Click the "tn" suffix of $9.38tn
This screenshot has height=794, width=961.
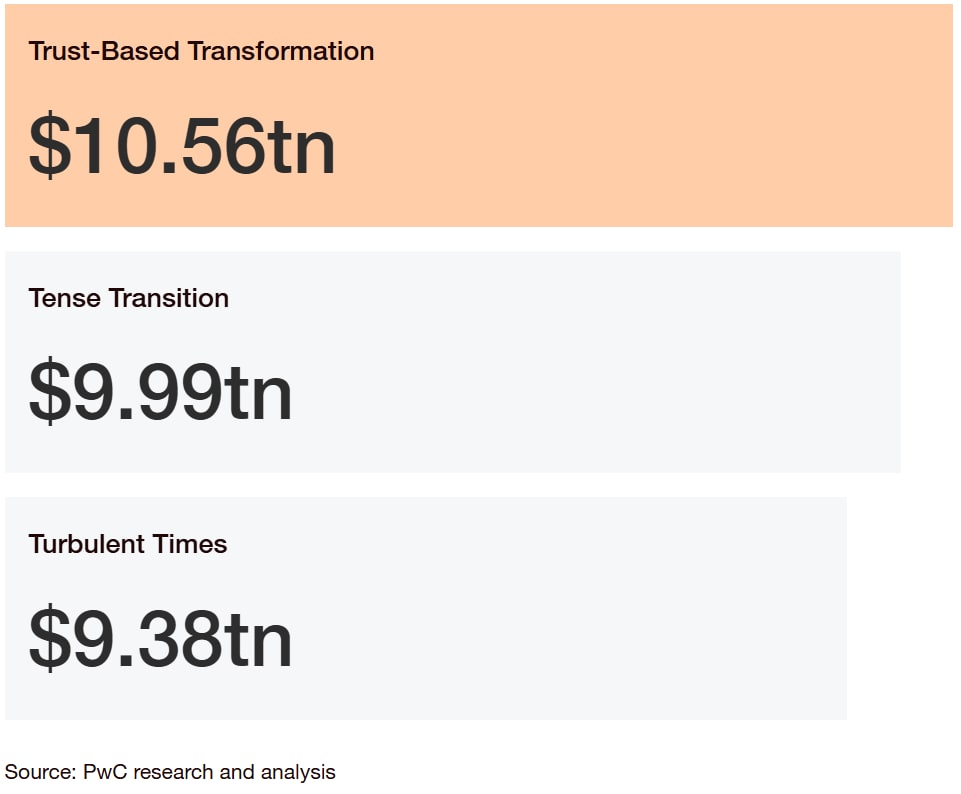pyautogui.click(x=257, y=639)
